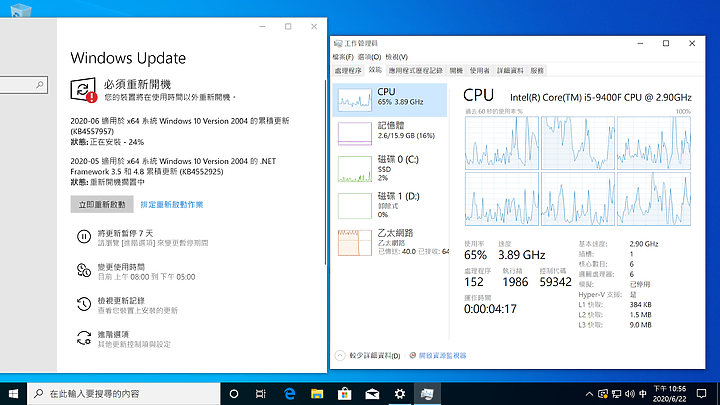
Task: Open Microsoft Store from the taskbar
Action: [x=344, y=394]
